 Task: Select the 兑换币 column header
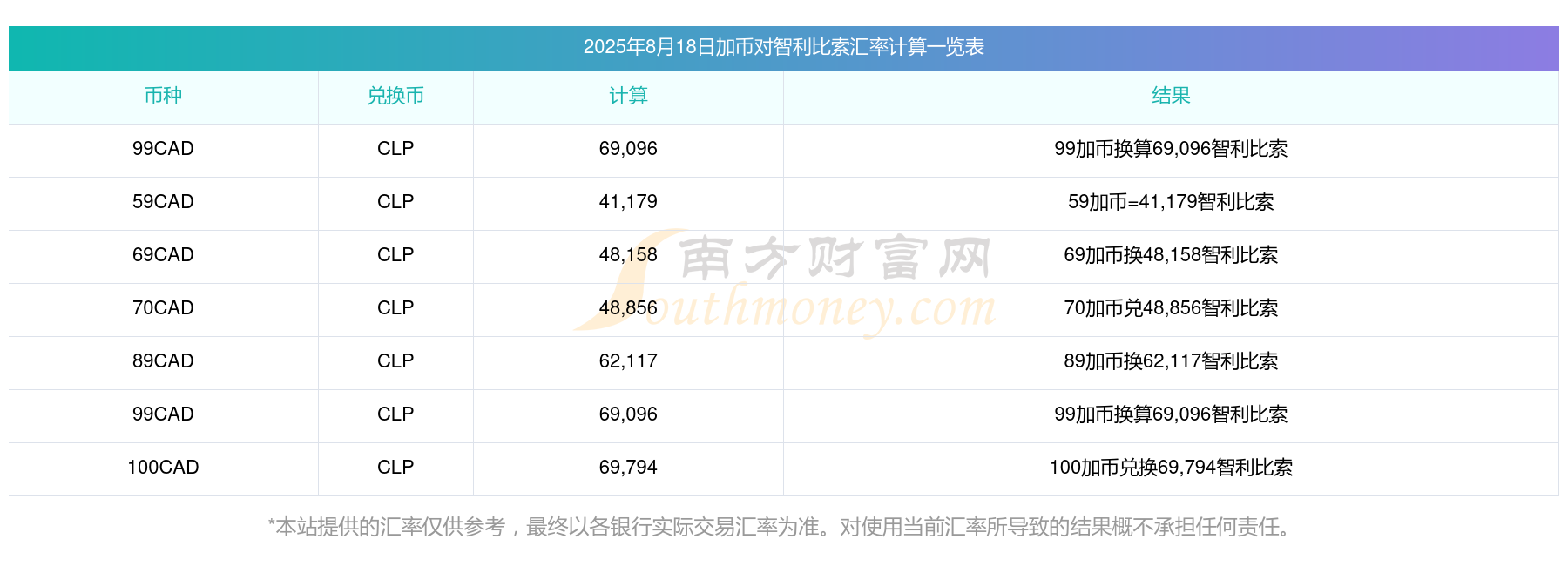pos(395,96)
